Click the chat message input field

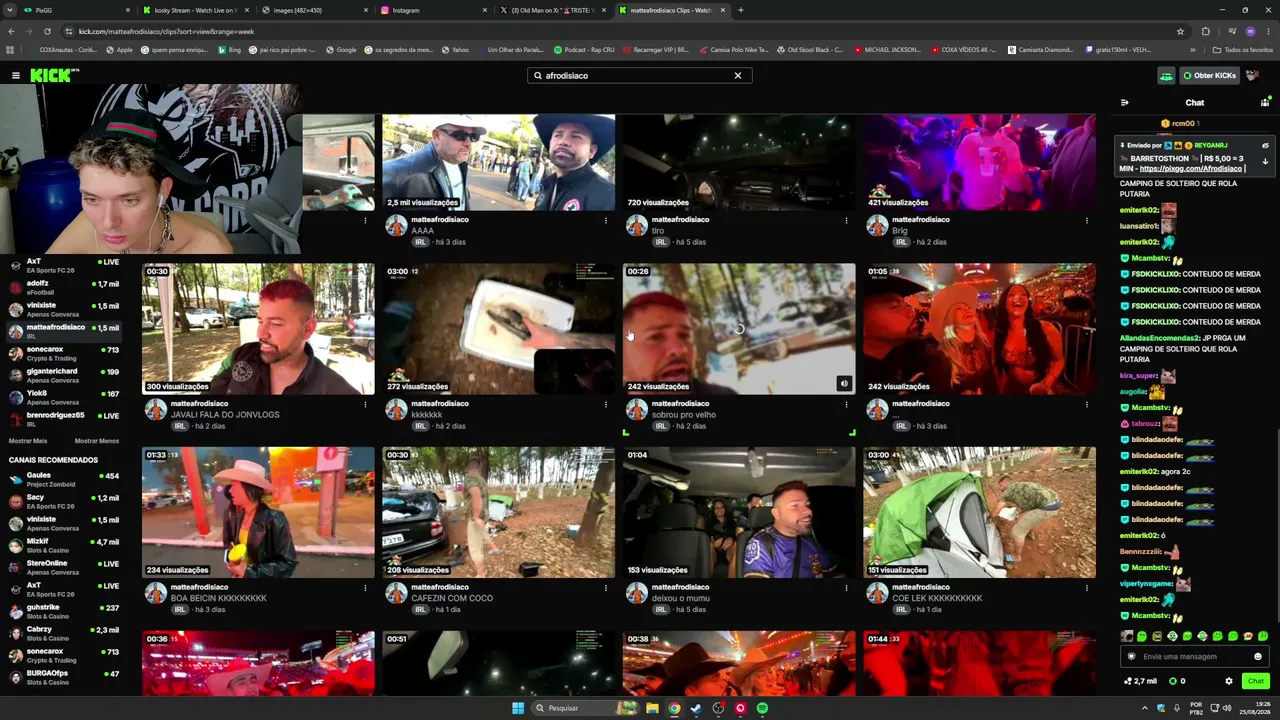[x=1195, y=656]
